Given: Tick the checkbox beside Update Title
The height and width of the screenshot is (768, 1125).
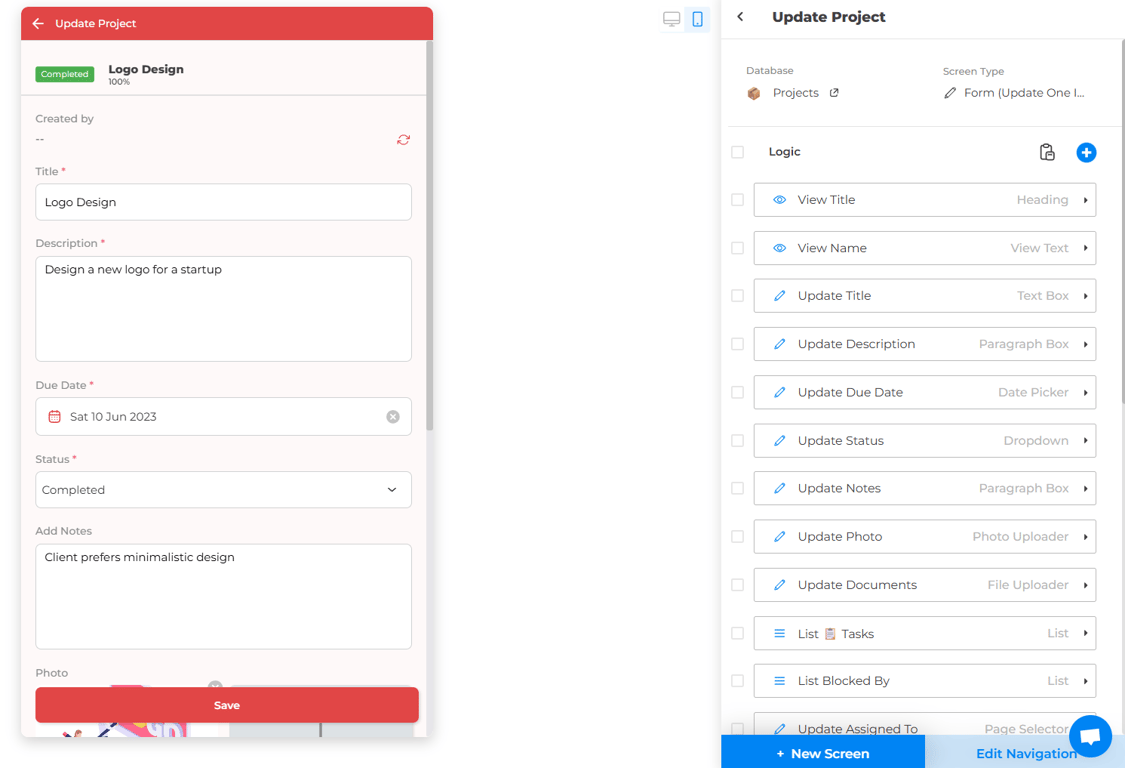Looking at the screenshot, I should click(738, 296).
